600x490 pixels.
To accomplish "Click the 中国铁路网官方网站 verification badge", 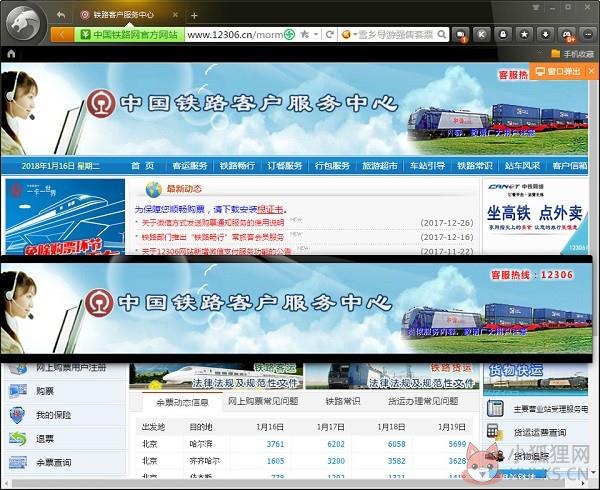I will click(x=129, y=35).
